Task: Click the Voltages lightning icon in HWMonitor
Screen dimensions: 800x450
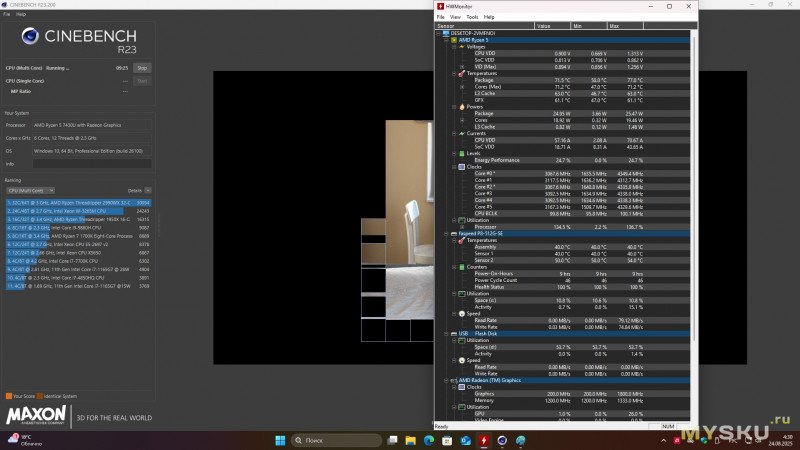Action: pyautogui.click(x=462, y=46)
